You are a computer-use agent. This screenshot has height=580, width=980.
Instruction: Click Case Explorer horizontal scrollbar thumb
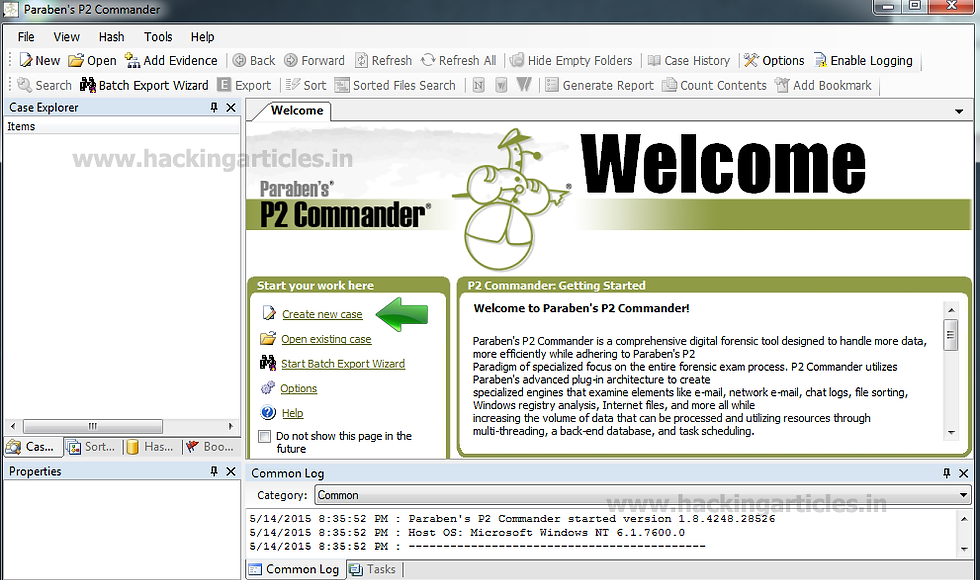coord(92,426)
